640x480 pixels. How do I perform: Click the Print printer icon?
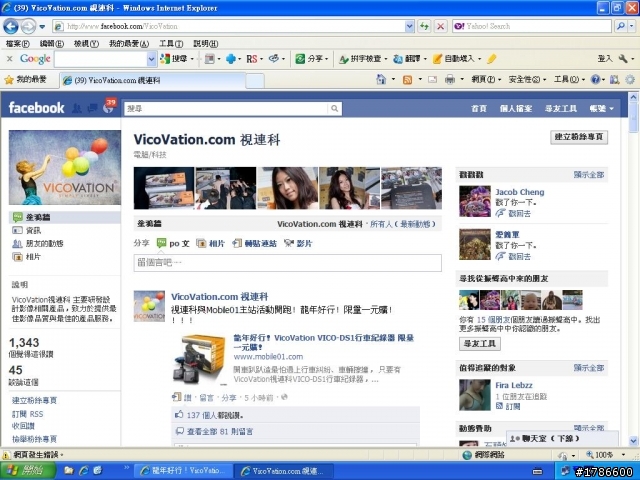[450, 79]
